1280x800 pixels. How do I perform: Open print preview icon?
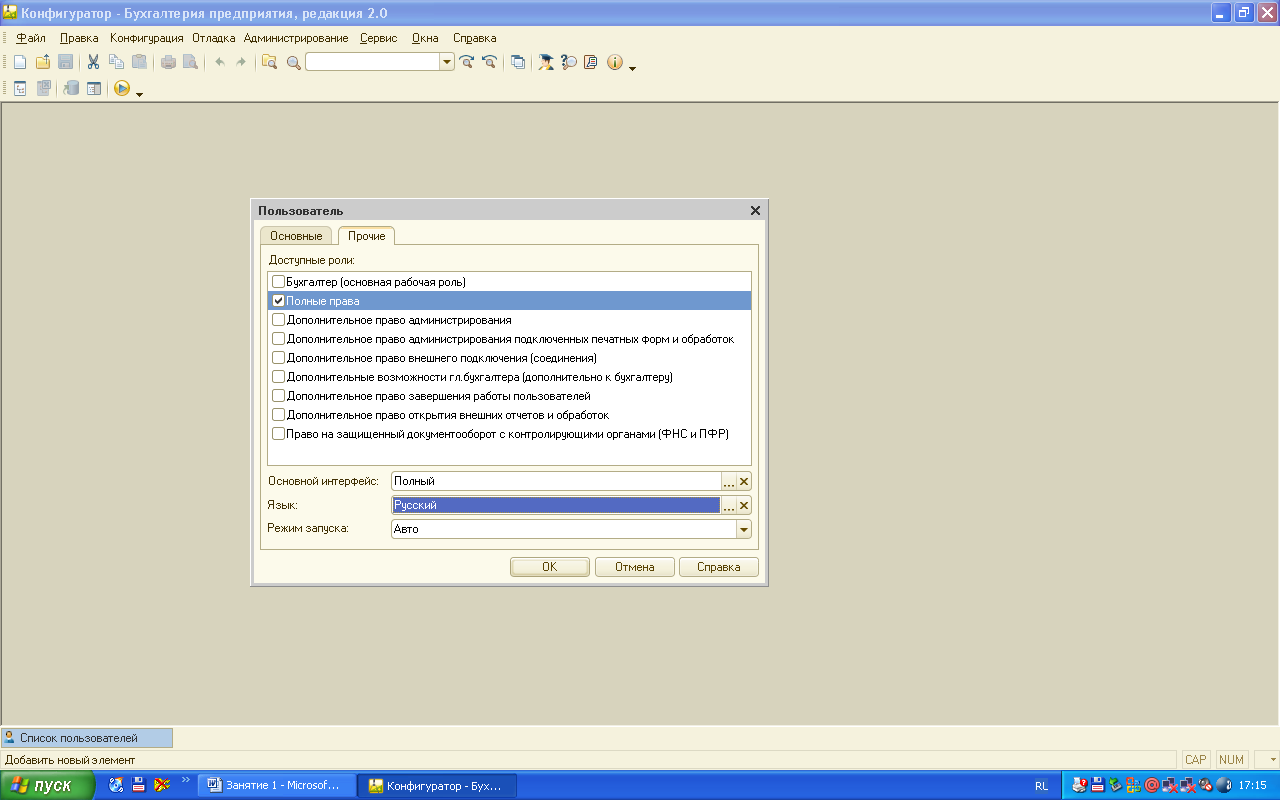point(190,62)
